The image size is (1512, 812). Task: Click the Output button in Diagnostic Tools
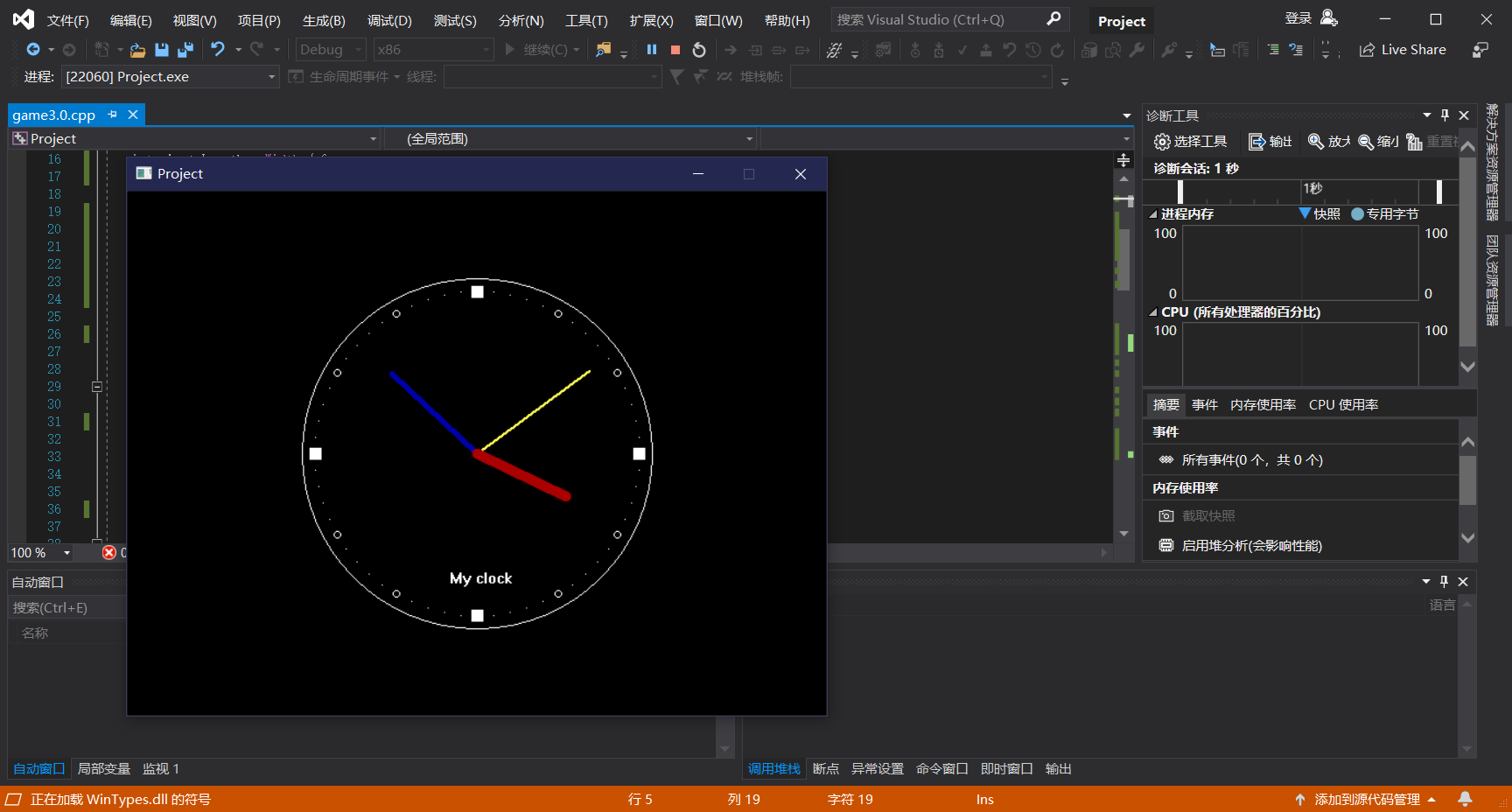[1270, 142]
